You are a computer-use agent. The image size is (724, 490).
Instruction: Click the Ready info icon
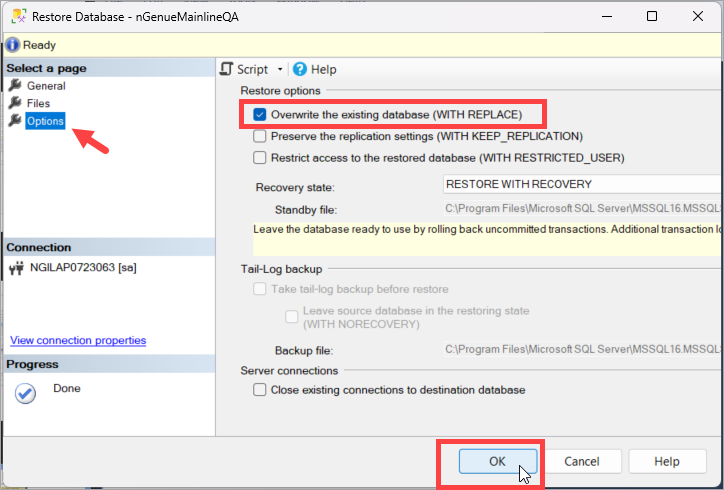12,45
